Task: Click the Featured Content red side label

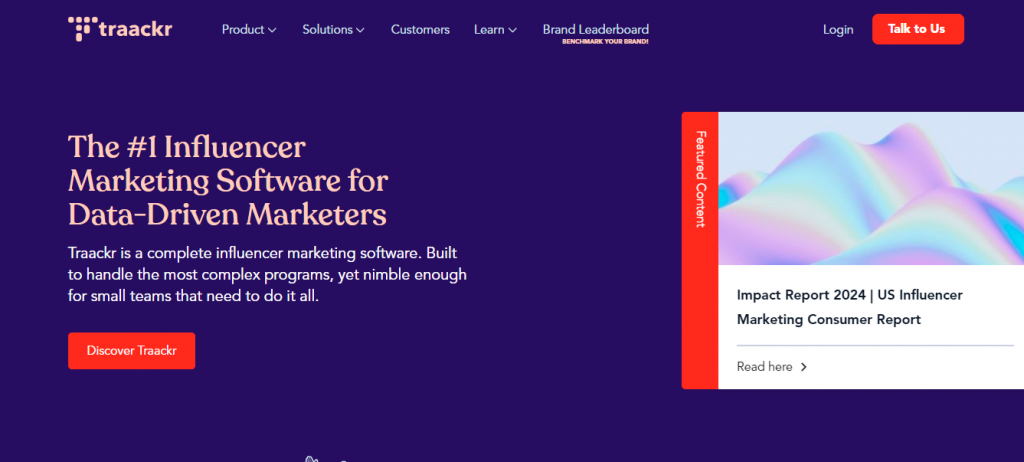Action: point(700,250)
